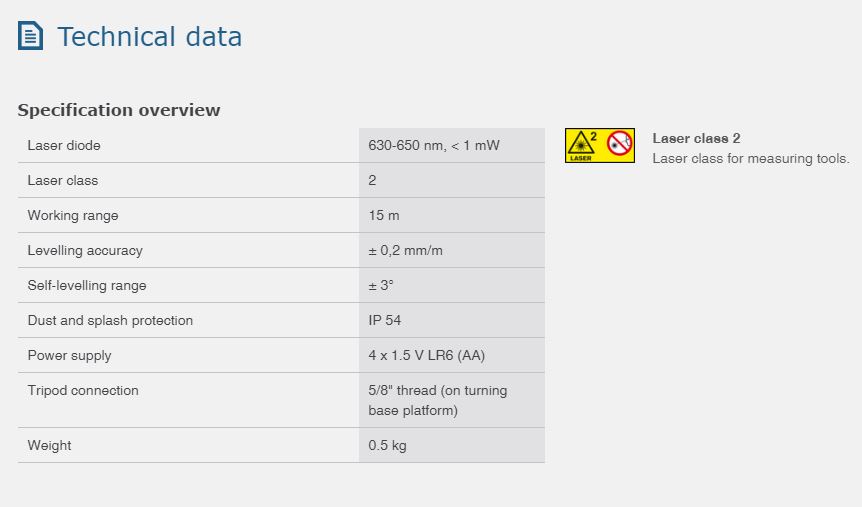Click the Working range row label
This screenshot has width=862, height=507.
tap(73, 216)
